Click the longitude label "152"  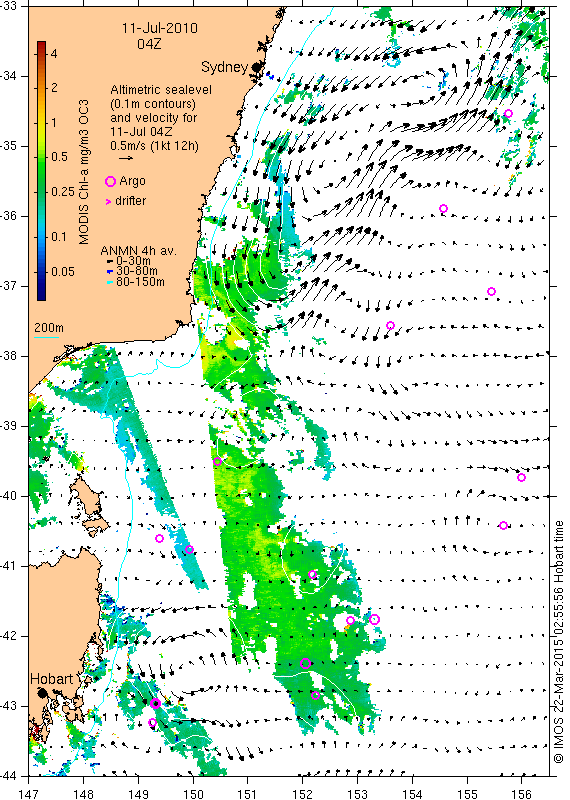pos(303,794)
